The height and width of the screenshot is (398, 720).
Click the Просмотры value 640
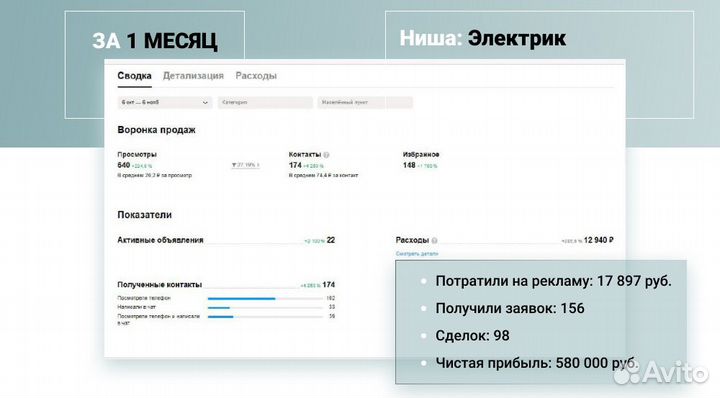[124, 165]
